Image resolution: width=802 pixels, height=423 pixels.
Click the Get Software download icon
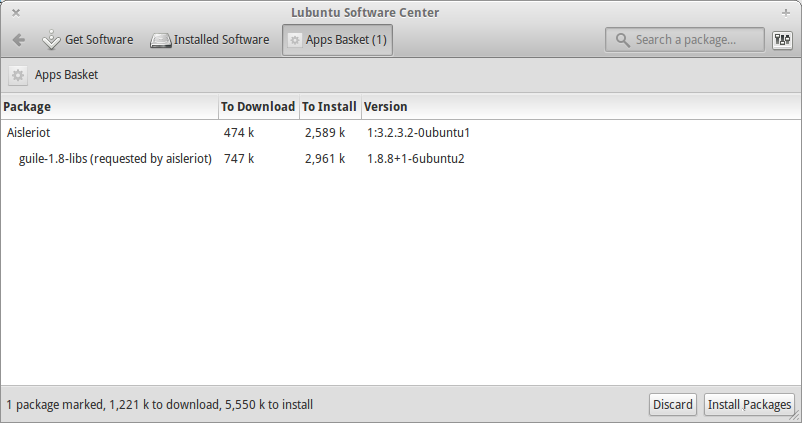52,40
